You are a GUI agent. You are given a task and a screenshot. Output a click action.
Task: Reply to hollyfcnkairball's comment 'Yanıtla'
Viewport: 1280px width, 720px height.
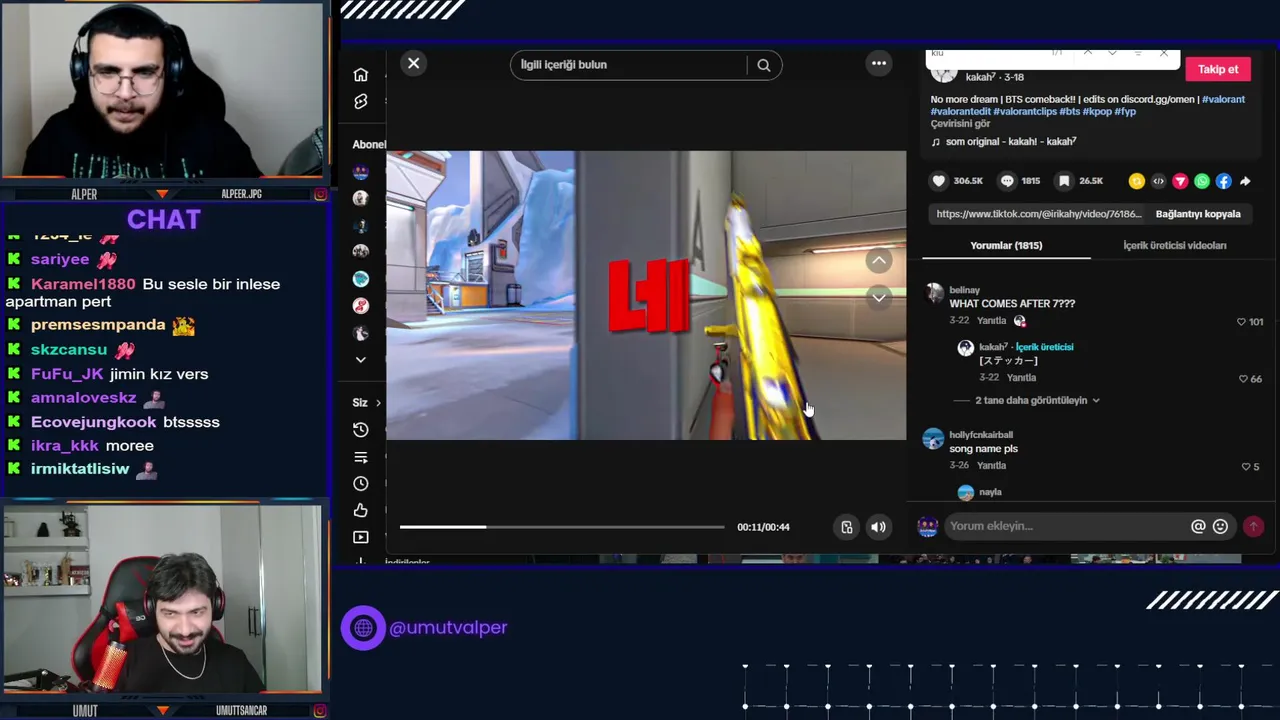click(991, 465)
